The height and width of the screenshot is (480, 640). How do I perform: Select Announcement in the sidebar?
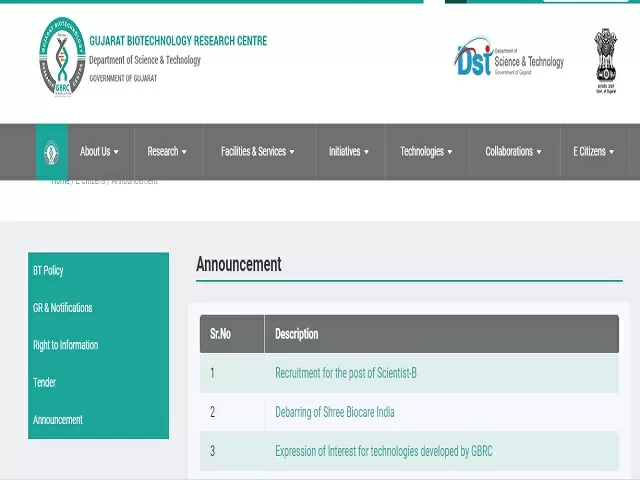click(58, 420)
